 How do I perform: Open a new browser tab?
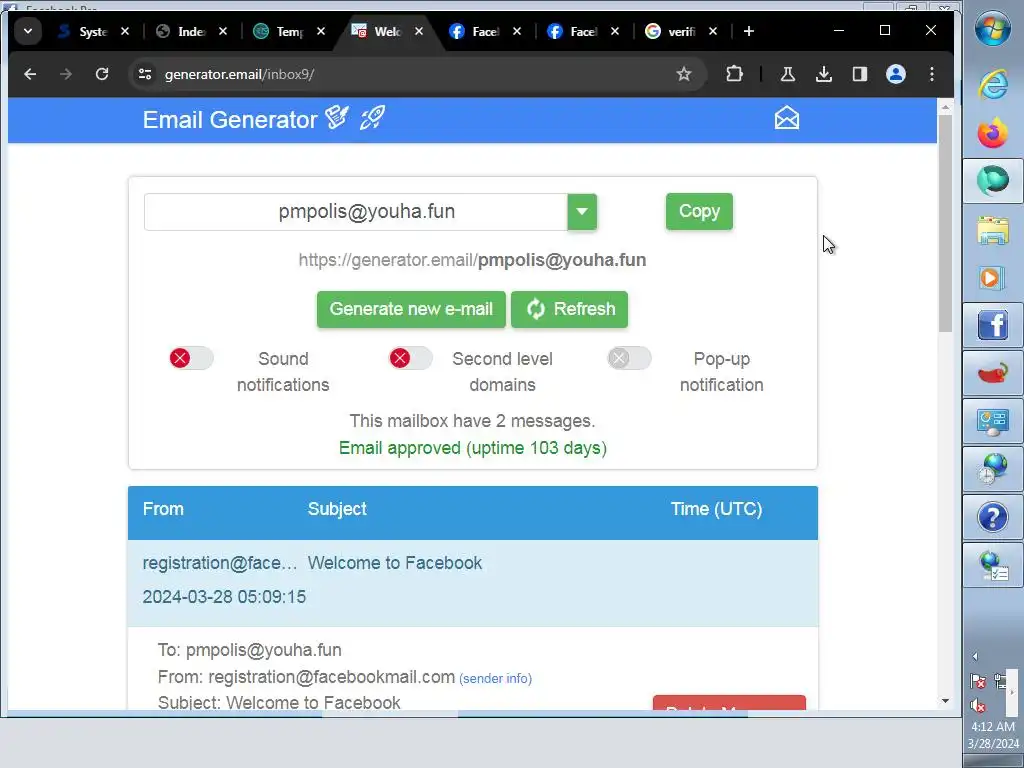748,31
